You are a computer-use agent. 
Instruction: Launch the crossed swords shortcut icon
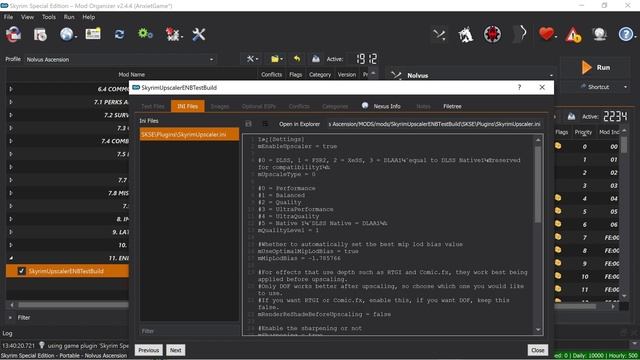tap(439, 35)
